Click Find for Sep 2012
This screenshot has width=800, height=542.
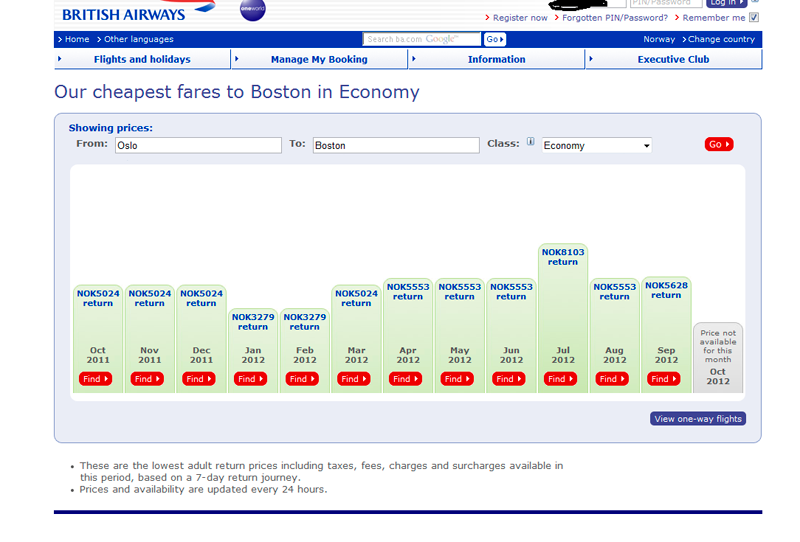point(663,379)
